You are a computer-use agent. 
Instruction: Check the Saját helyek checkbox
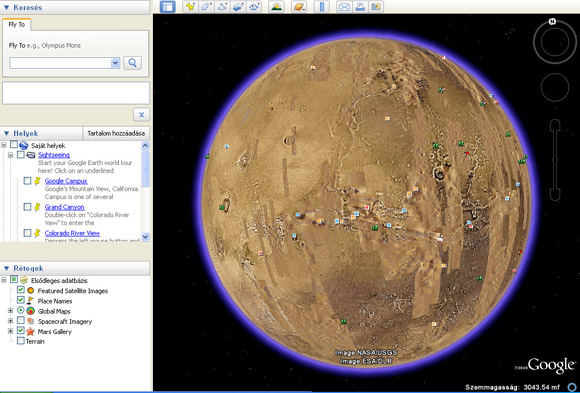14,145
